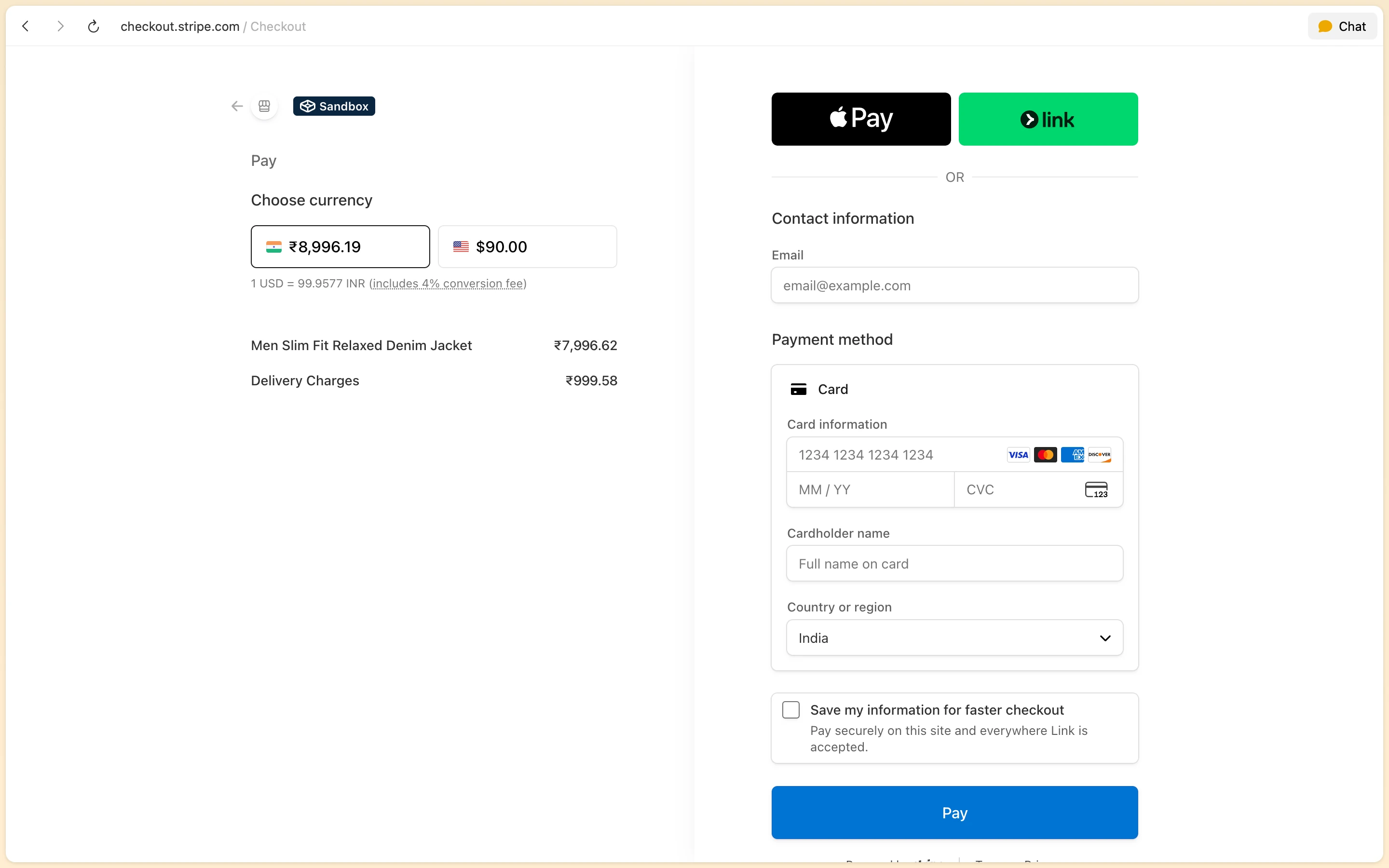Click the browser forward arrow

pos(60,26)
